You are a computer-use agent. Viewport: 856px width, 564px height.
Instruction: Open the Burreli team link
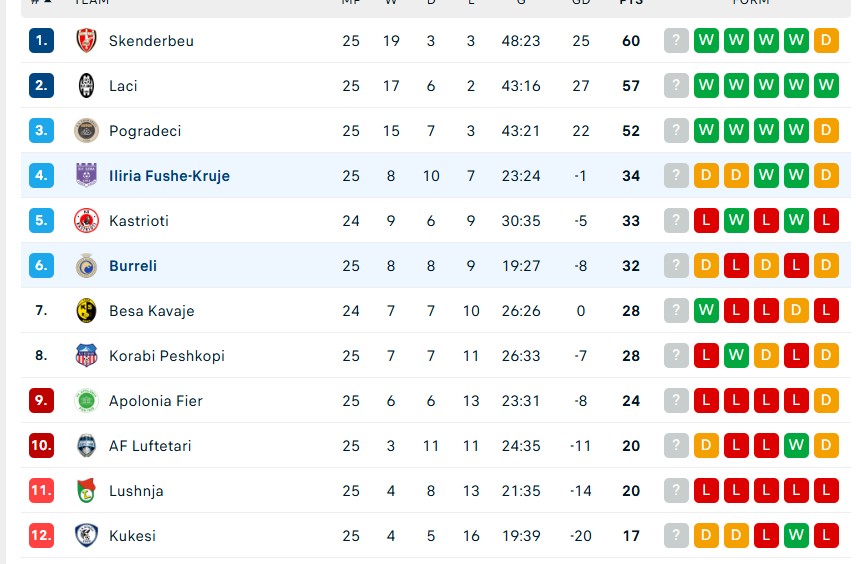133,266
